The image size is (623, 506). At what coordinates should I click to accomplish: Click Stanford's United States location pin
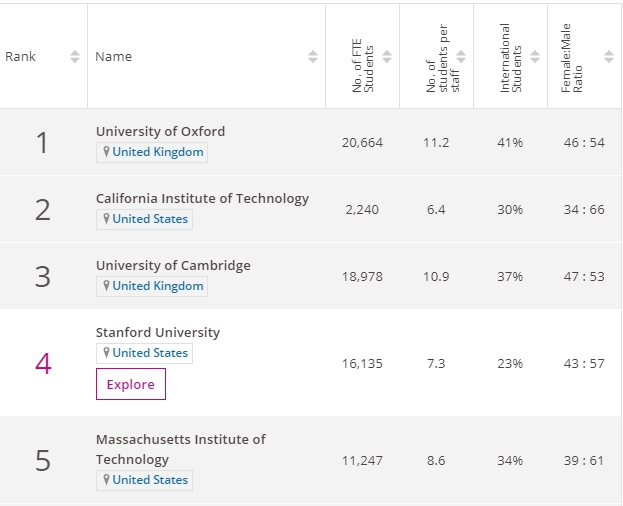pos(107,353)
